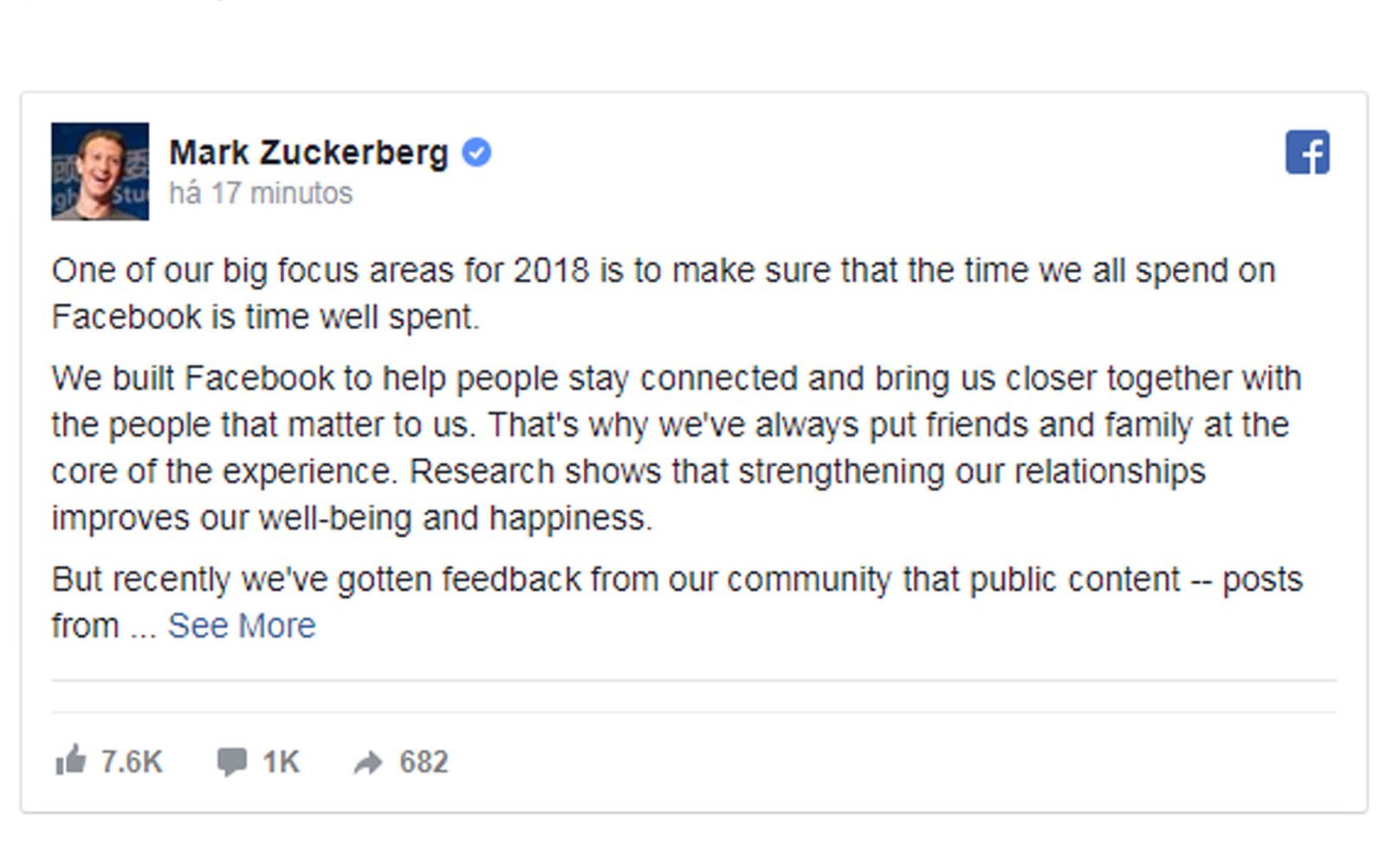Click the "Research shows" sentence

point(806,472)
